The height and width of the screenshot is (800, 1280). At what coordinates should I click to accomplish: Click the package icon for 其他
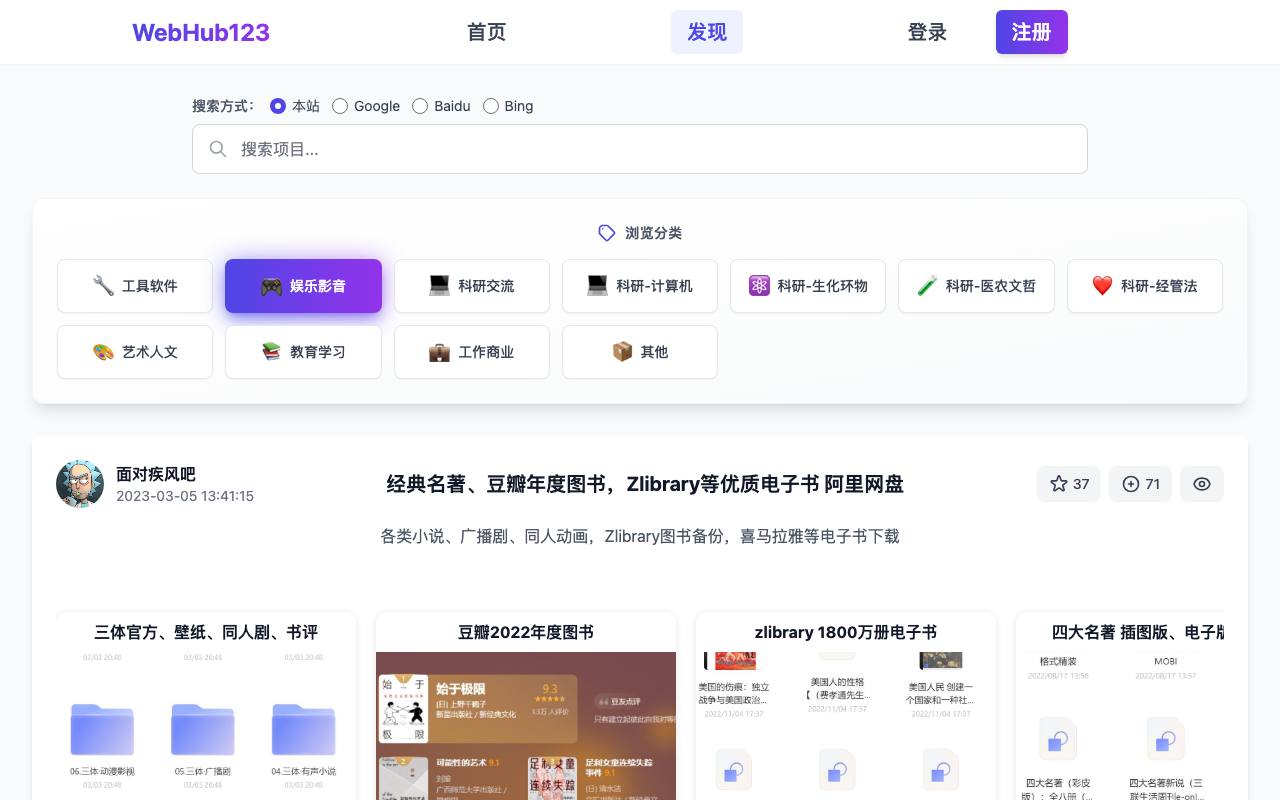622,352
